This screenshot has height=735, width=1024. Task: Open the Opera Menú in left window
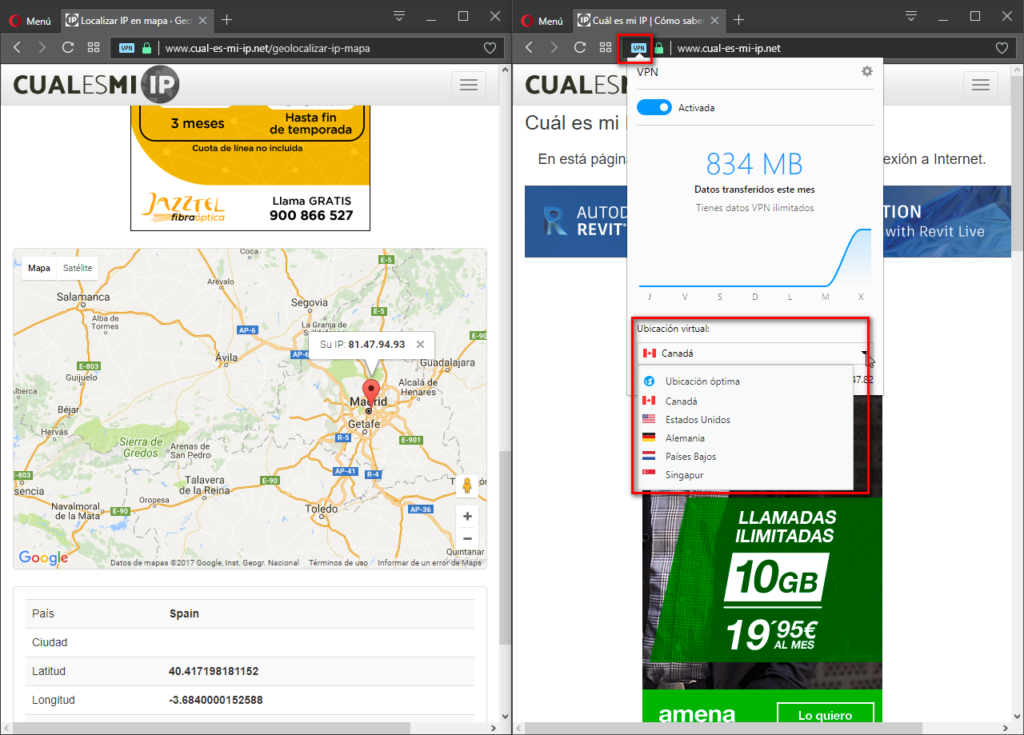coord(30,19)
